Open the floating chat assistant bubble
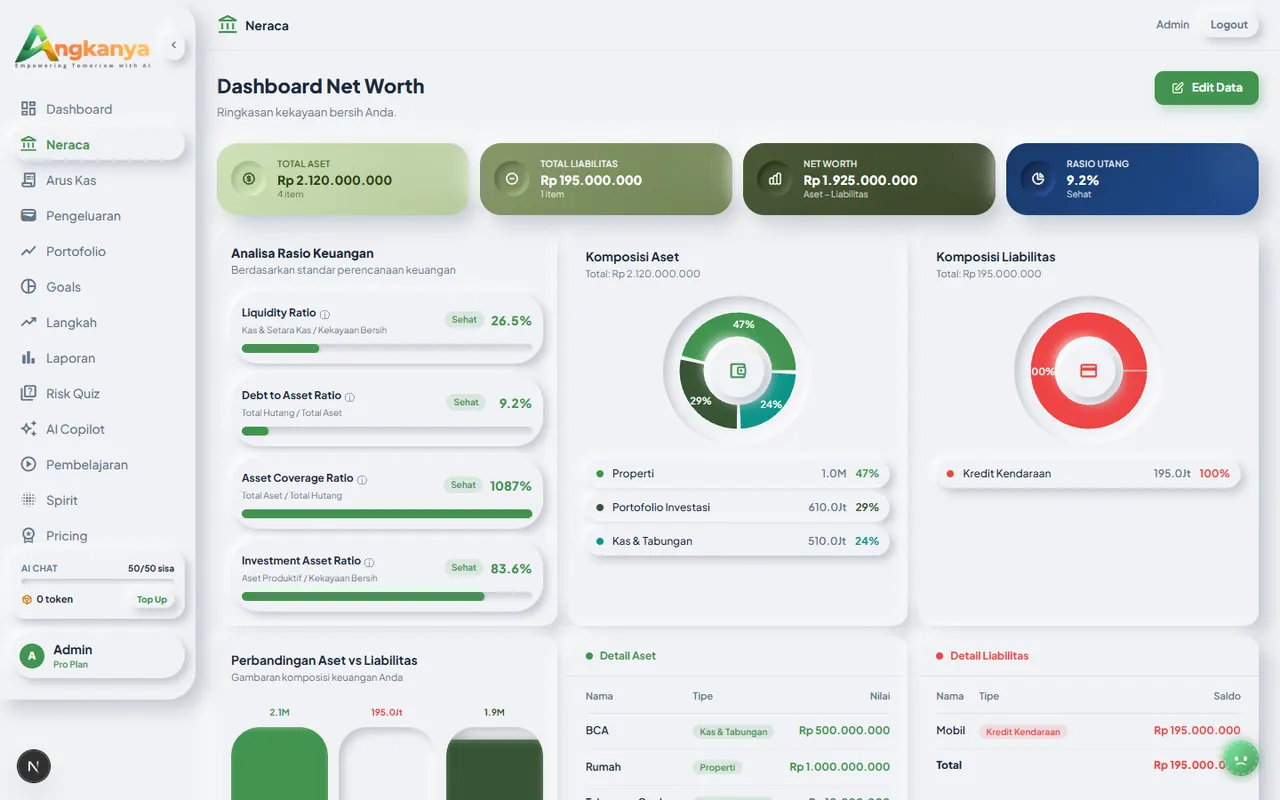Screen dimensions: 1280x800 point(1241,758)
